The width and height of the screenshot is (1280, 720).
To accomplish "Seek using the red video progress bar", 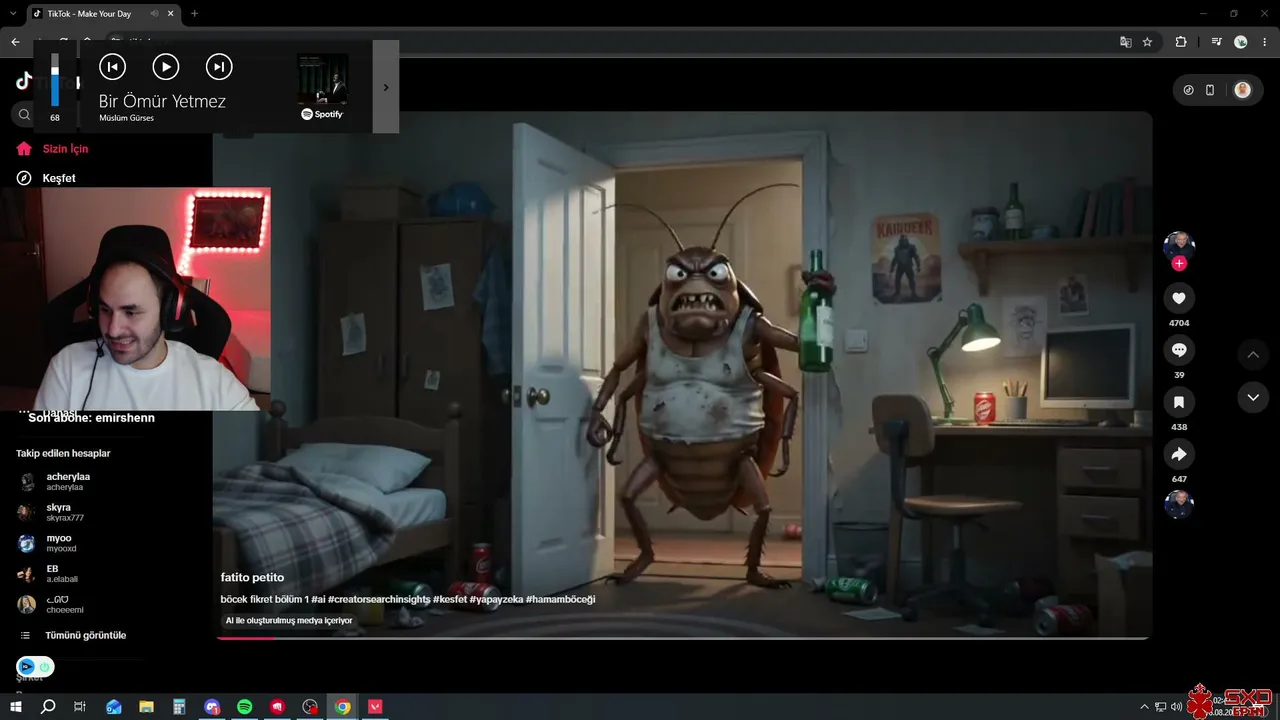I will tap(683, 637).
